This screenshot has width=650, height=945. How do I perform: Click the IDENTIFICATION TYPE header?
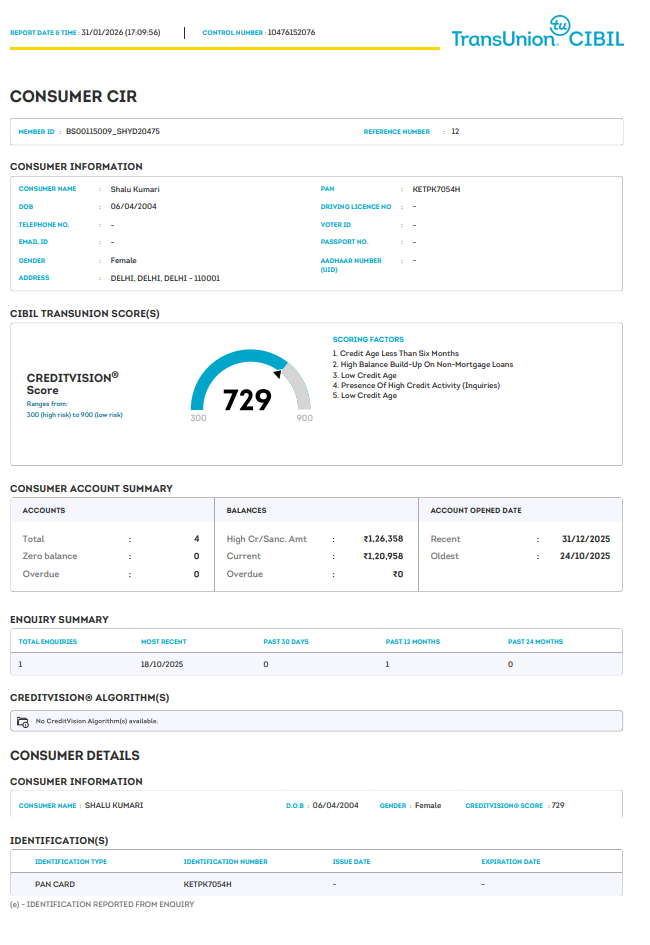(x=70, y=862)
